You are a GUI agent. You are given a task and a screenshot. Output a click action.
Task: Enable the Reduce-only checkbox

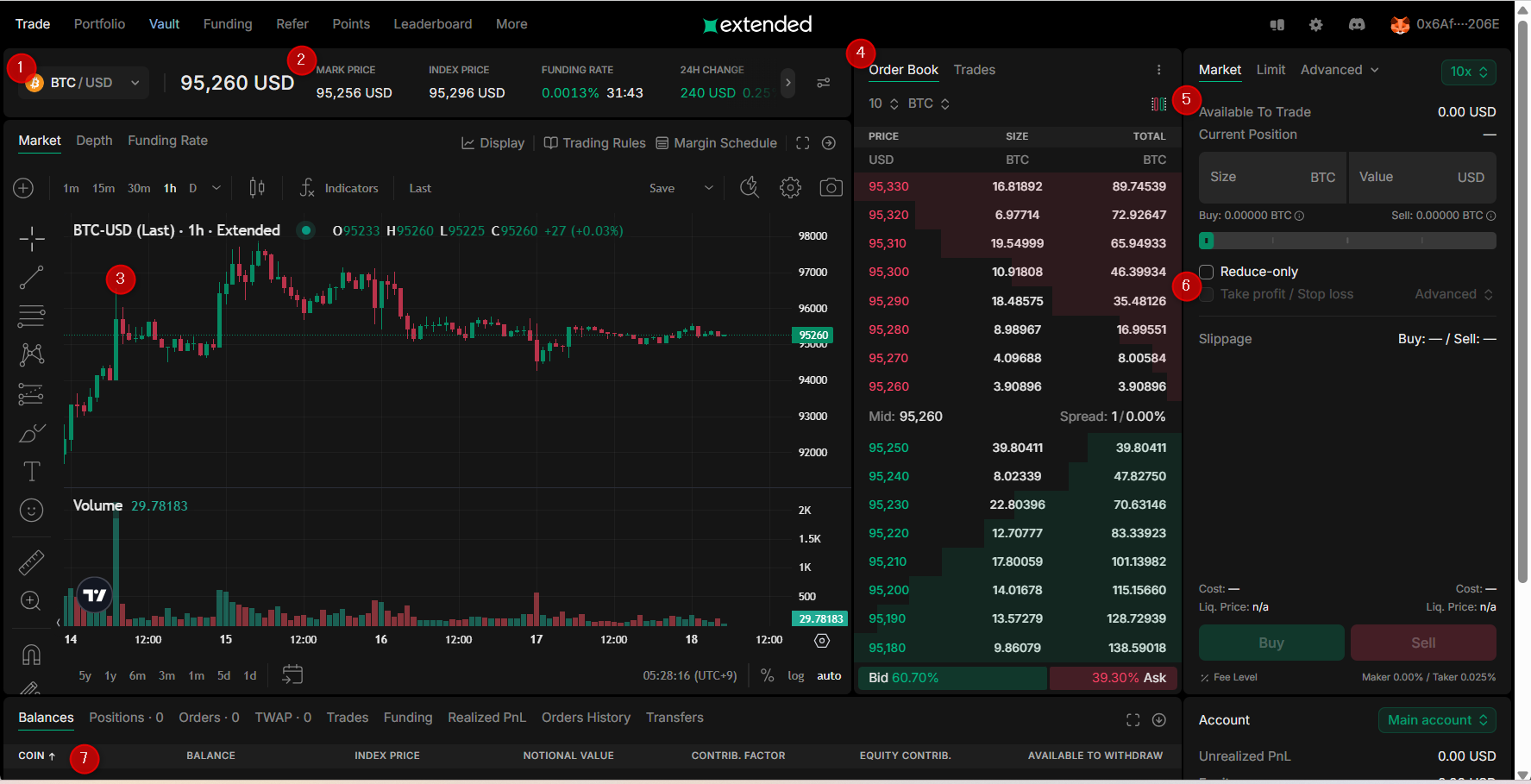[x=1207, y=272]
